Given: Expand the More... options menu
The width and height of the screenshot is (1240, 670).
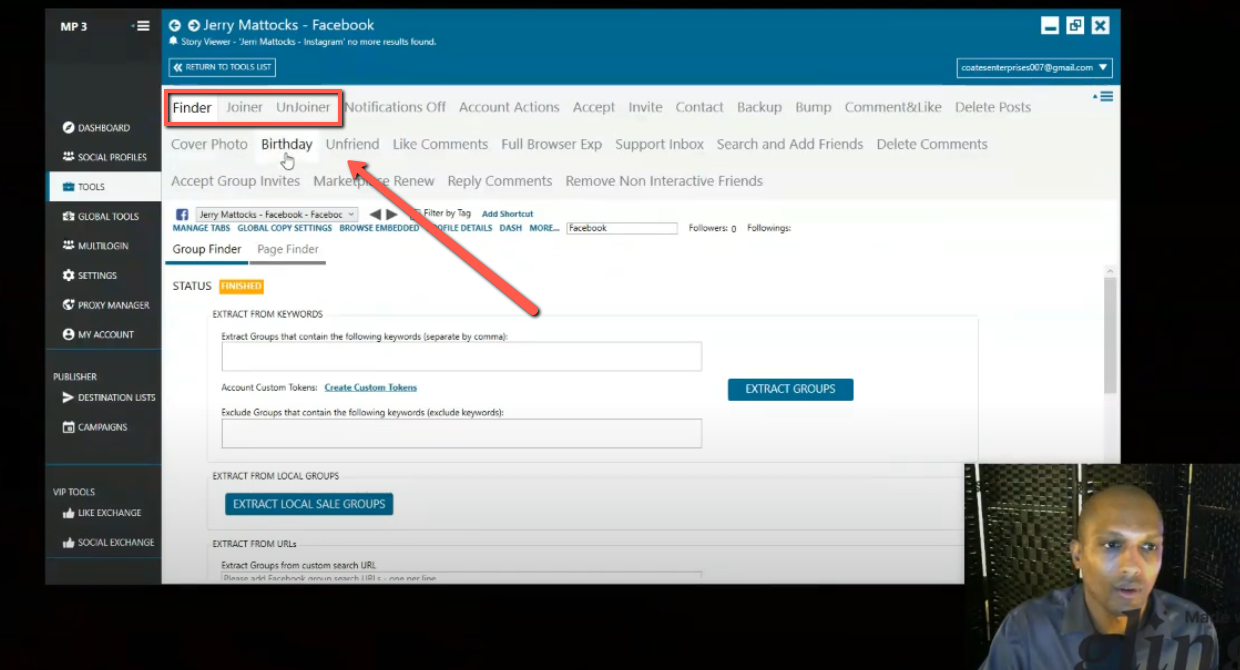Looking at the screenshot, I should pos(544,227).
